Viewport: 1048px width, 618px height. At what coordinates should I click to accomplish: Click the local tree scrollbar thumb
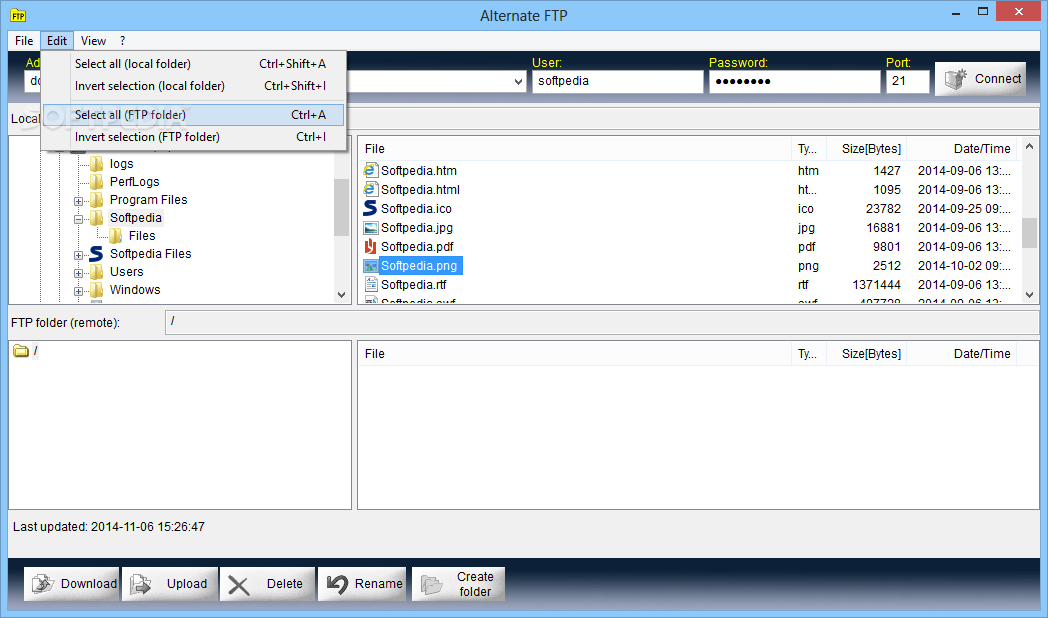pyautogui.click(x=342, y=208)
